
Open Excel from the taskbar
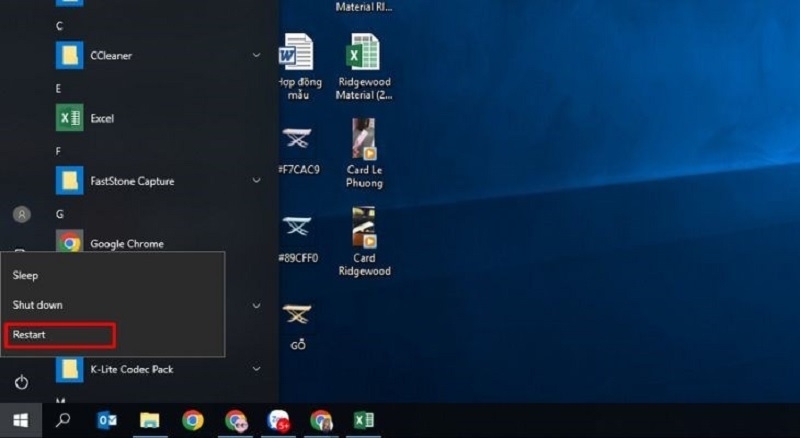tap(364, 420)
